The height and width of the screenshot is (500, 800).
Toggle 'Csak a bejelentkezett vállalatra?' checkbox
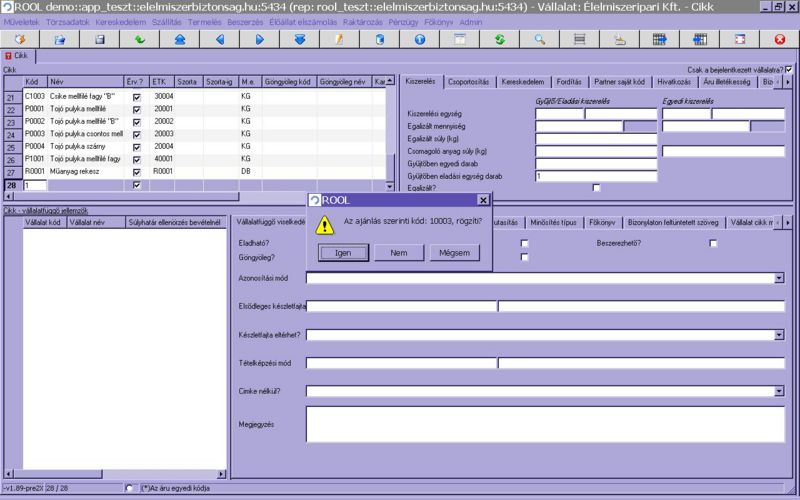tap(789, 69)
